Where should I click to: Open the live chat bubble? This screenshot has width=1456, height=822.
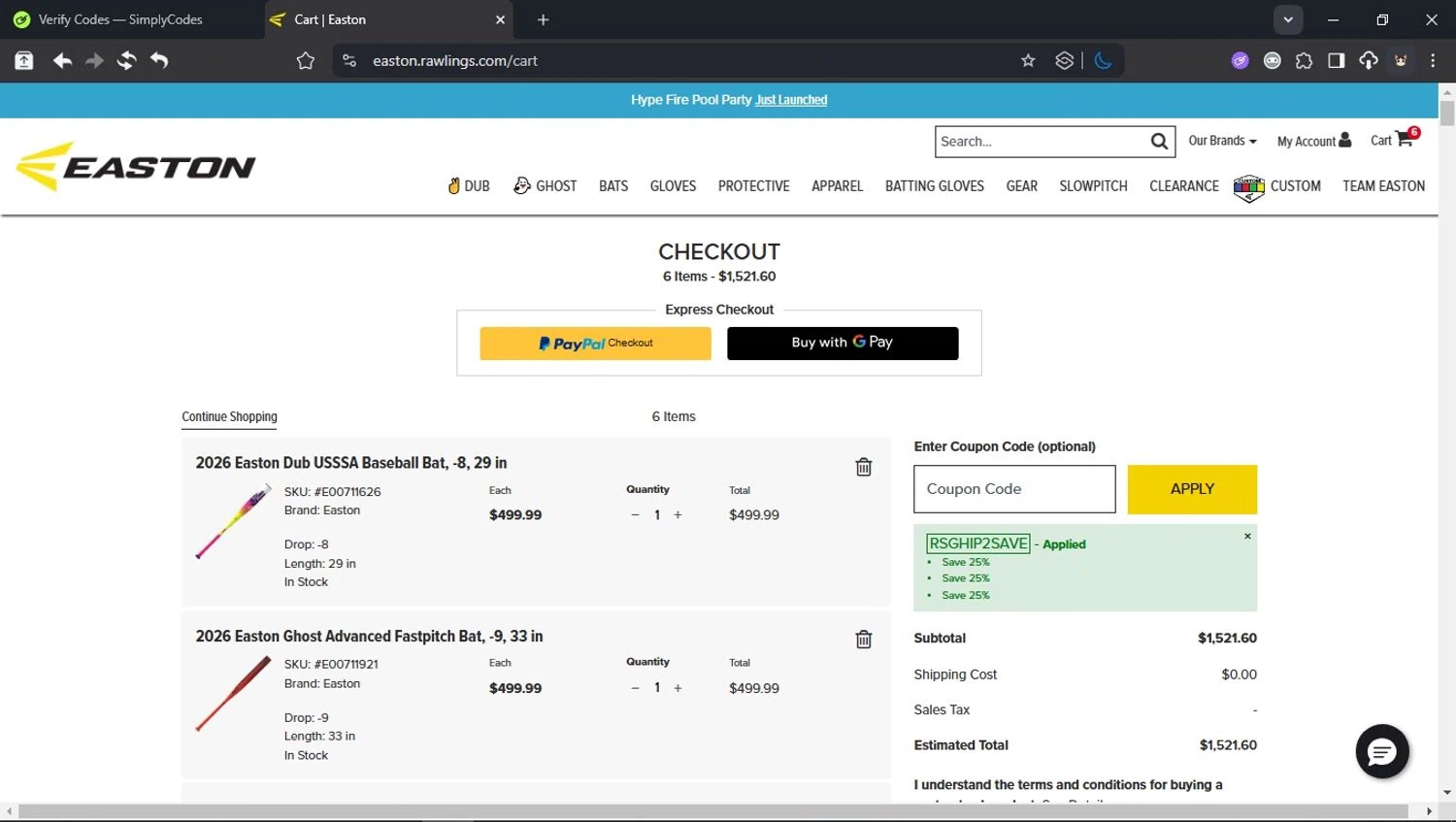click(1381, 751)
